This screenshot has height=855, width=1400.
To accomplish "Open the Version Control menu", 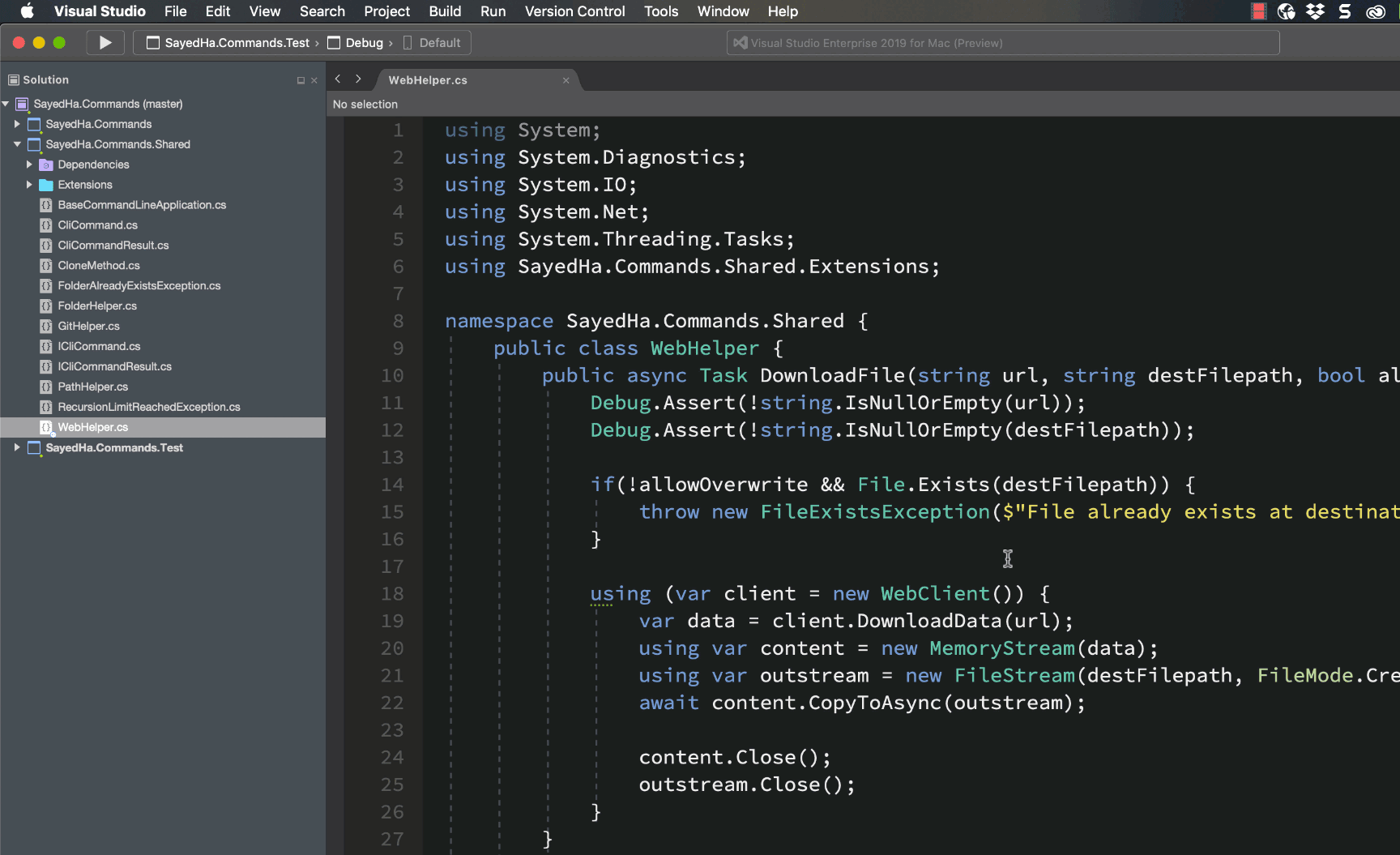I will click(x=574, y=11).
